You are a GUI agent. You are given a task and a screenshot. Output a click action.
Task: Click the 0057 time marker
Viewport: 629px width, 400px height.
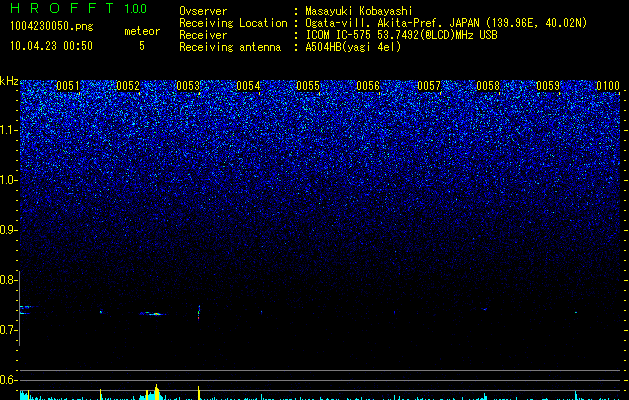click(x=428, y=86)
